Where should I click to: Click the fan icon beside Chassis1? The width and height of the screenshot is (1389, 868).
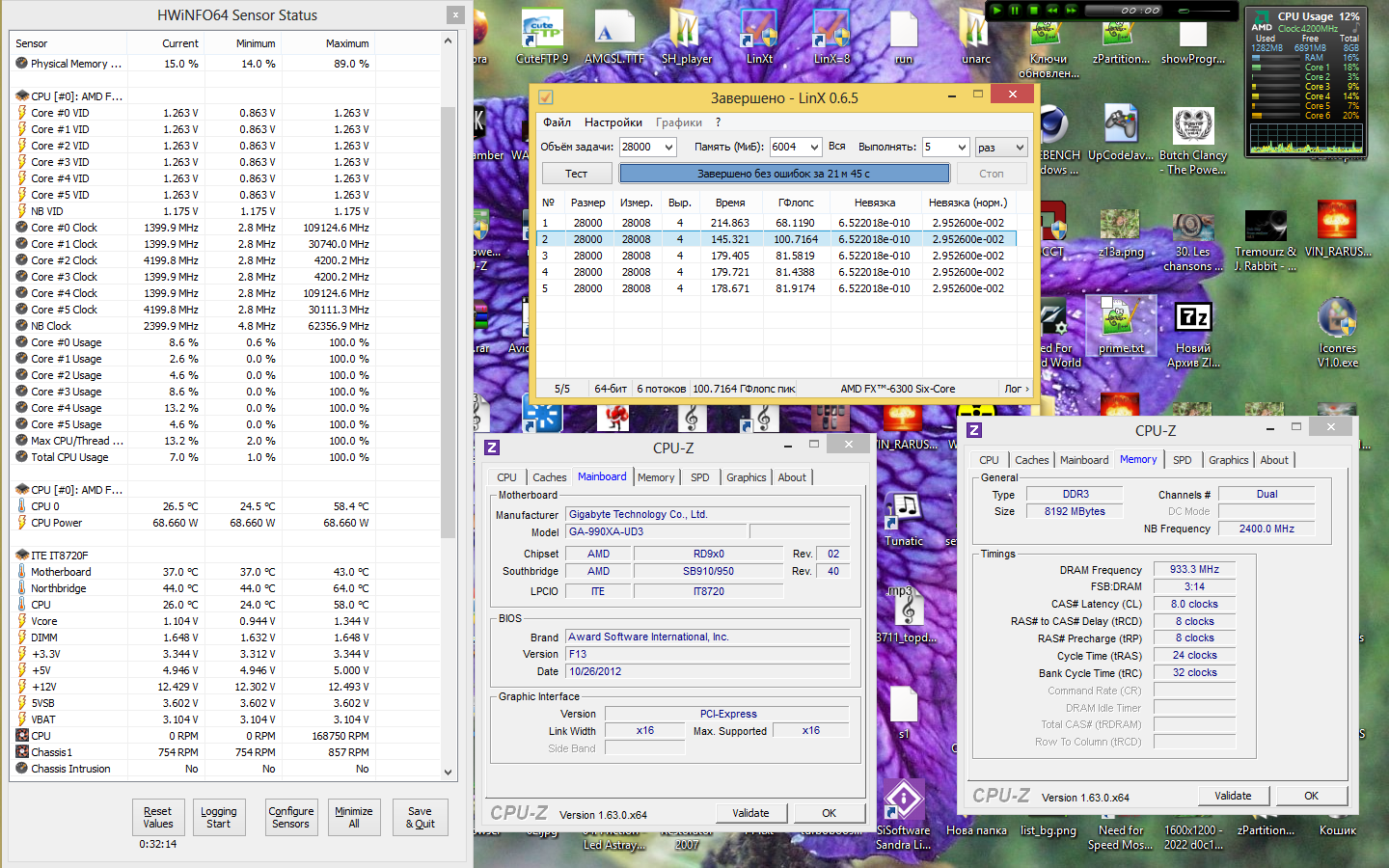pyautogui.click(x=22, y=752)
